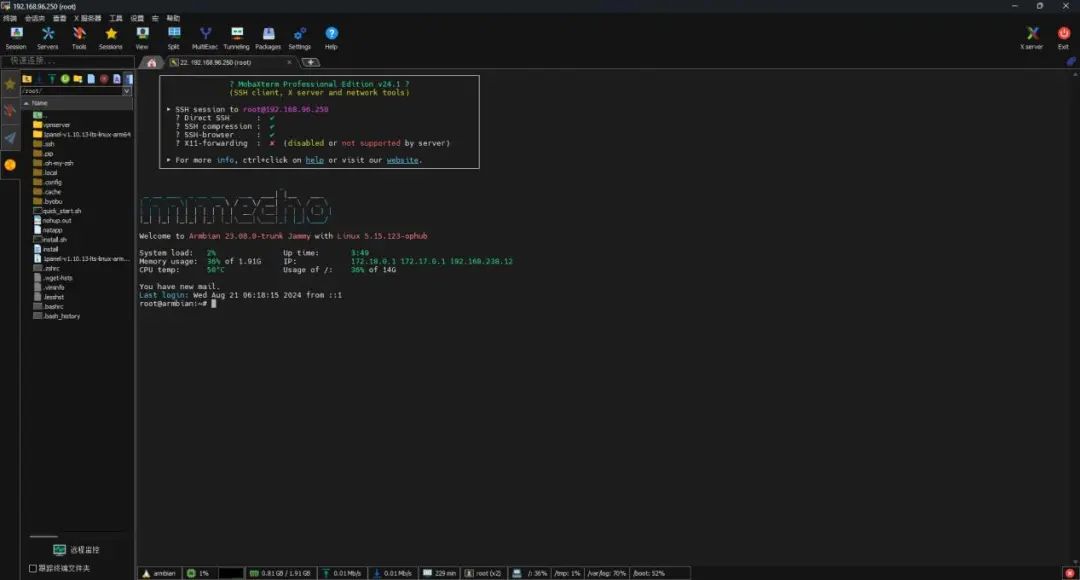The height and width of the screenshot is (580, 1080).
Task: Click the red button in bottom-right status corner
Action: pos(1069,573)
